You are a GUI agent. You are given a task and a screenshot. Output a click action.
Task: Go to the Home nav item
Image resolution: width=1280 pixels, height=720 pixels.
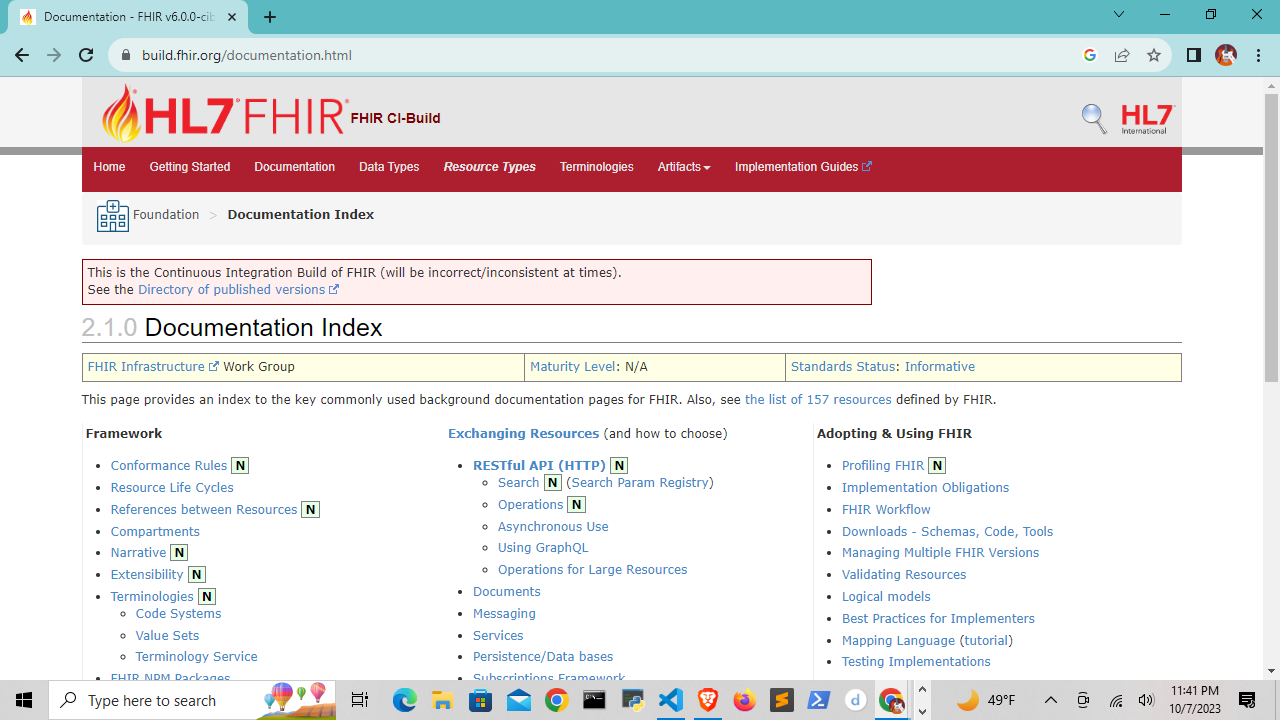point(109,167)
